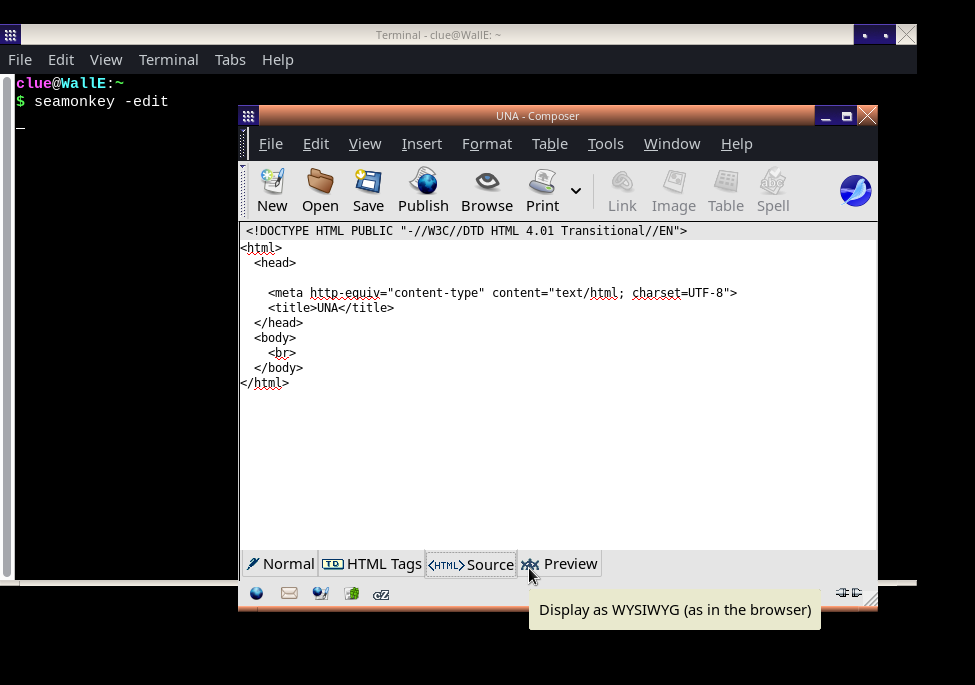Click the Table toolbar icon
Viewport: 975px width, 685px height.
pos(726,190)
